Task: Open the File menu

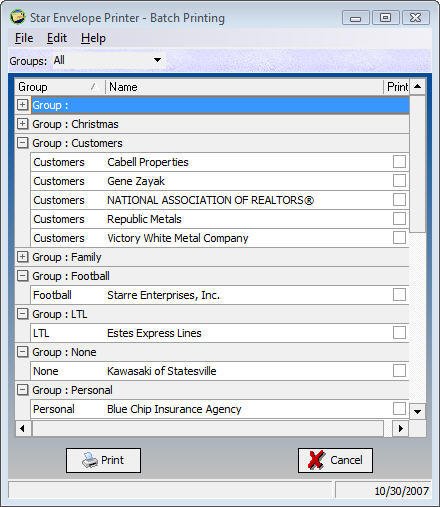Action: click(x=24, y=38)
